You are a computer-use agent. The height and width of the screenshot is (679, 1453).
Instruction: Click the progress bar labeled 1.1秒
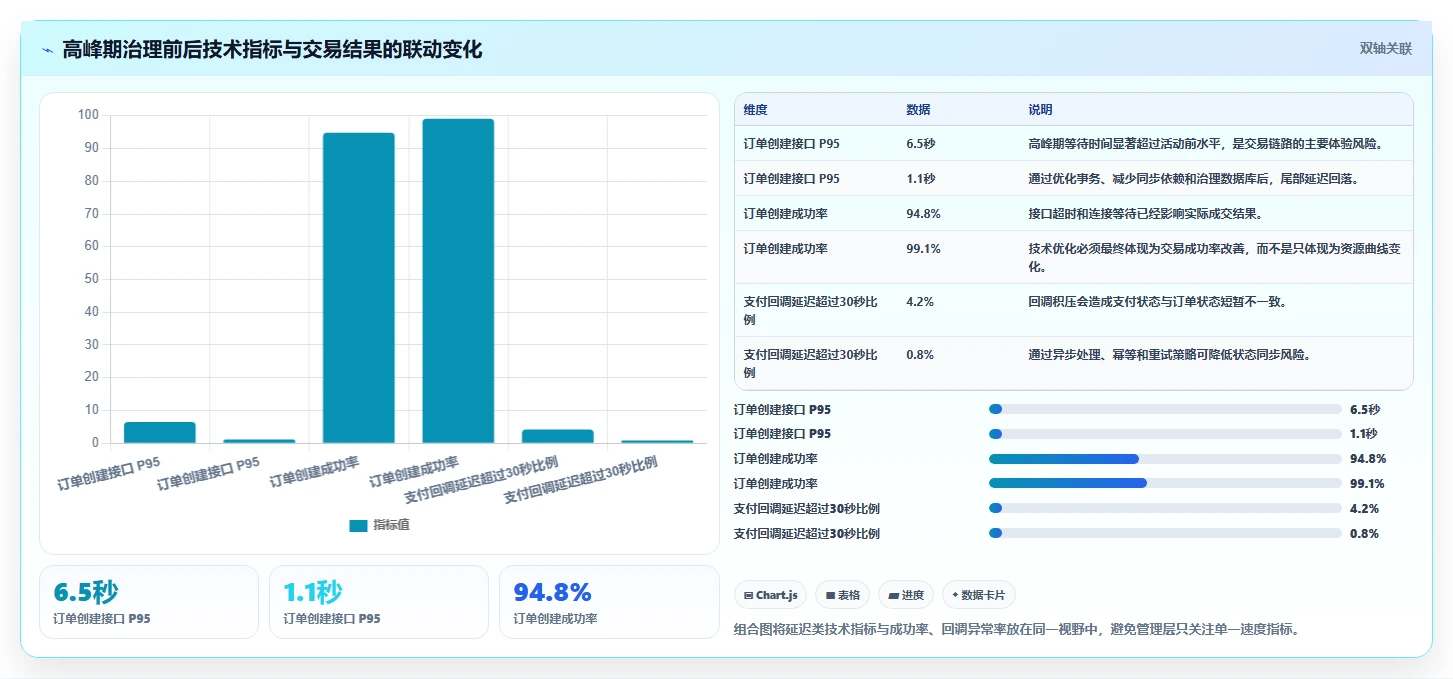pyautogui.click(x=1165, y=434)
